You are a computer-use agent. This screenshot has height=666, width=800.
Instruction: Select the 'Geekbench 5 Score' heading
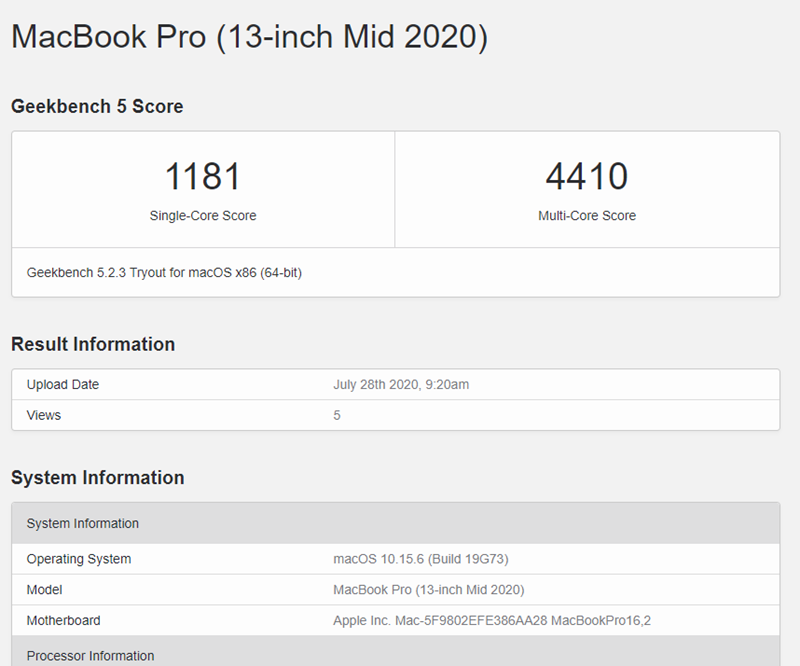tap(97, 106)
